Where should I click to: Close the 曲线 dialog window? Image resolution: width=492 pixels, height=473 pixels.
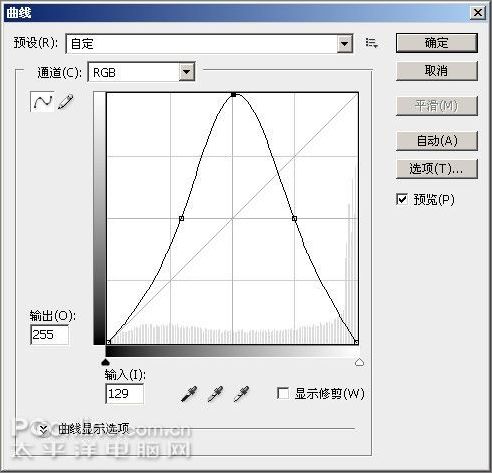(x=478, y=13)
